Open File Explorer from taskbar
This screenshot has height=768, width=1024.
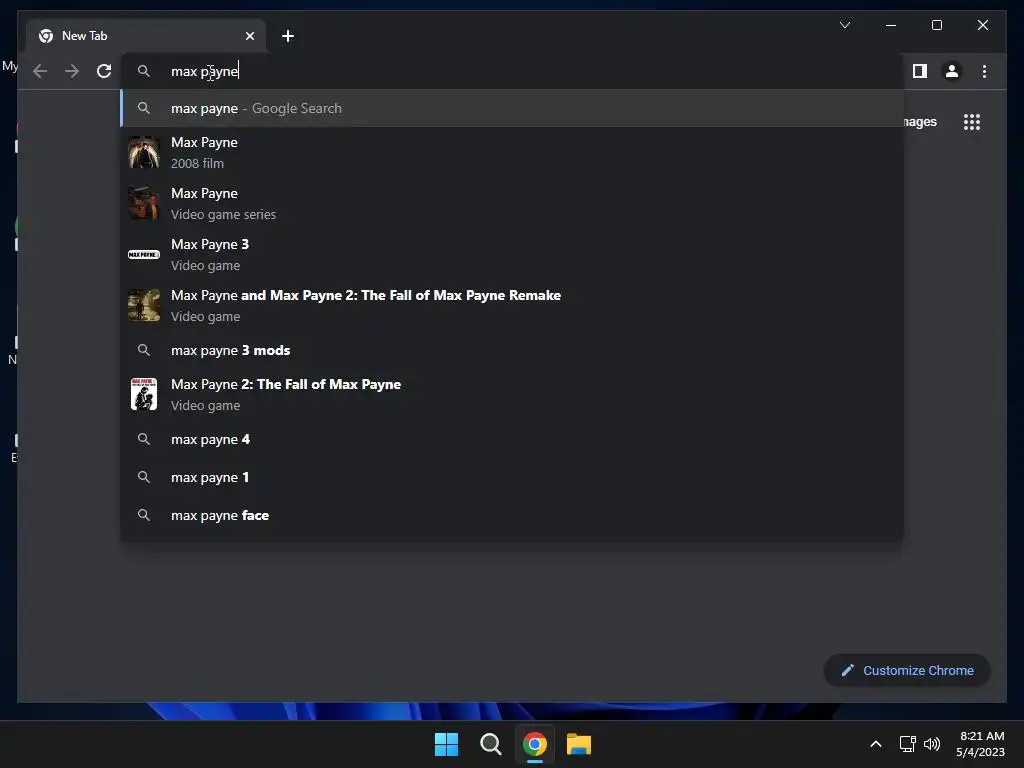pyautogui.click(x=579, y=744)
